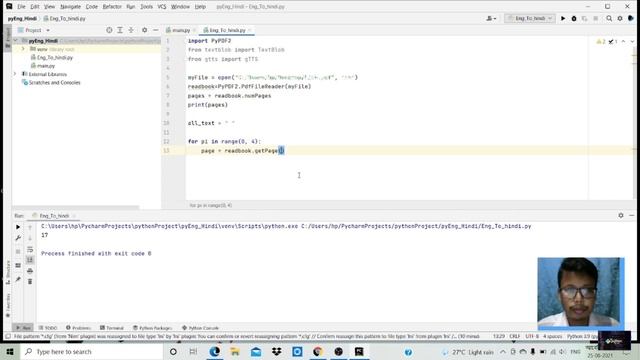Click line 13 in the code editor
The image size is (640, 360).
pyautogui.click(x=409, y=151)
